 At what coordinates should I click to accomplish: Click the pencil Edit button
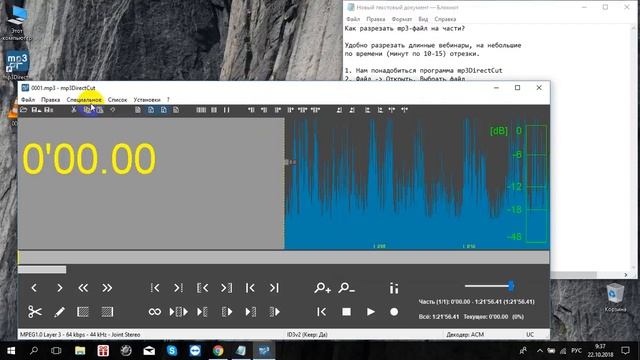click(x=59, y=312)
